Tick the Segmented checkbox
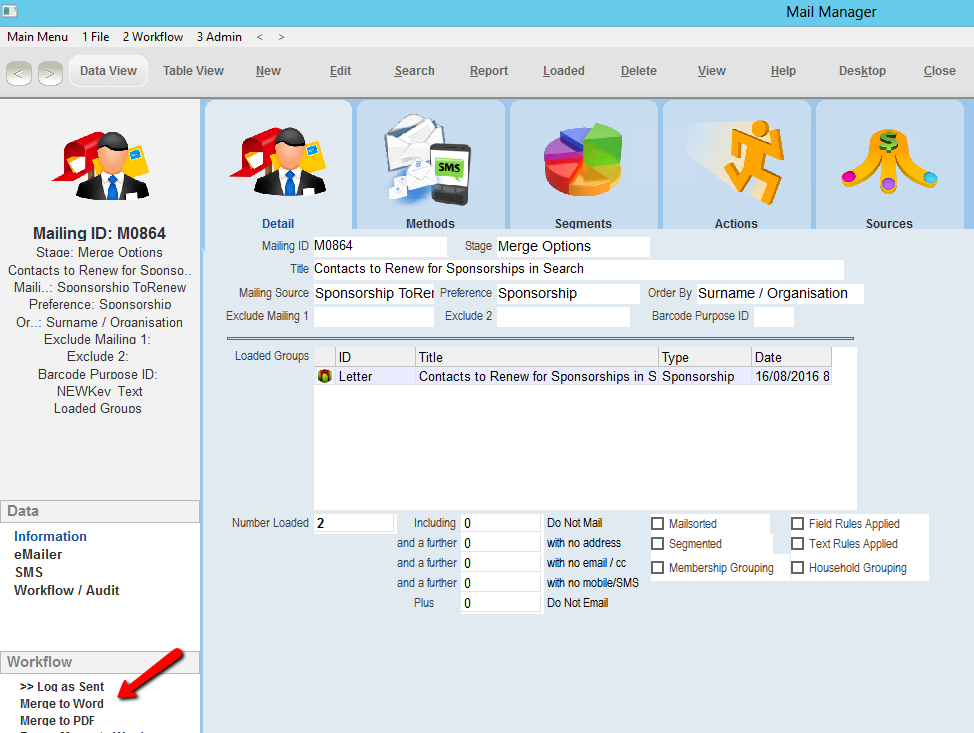Screen dimensions: 974x733 658,544
